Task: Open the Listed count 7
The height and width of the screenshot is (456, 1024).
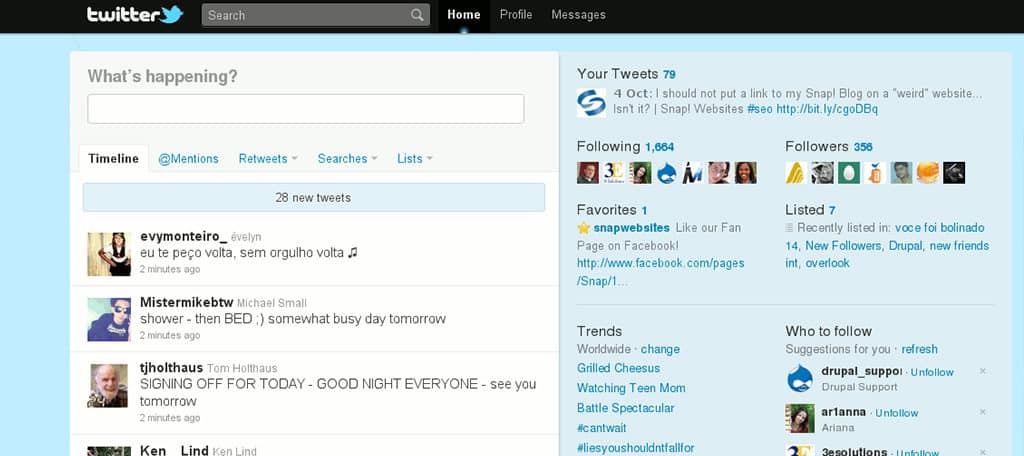Action: point(832,210)
